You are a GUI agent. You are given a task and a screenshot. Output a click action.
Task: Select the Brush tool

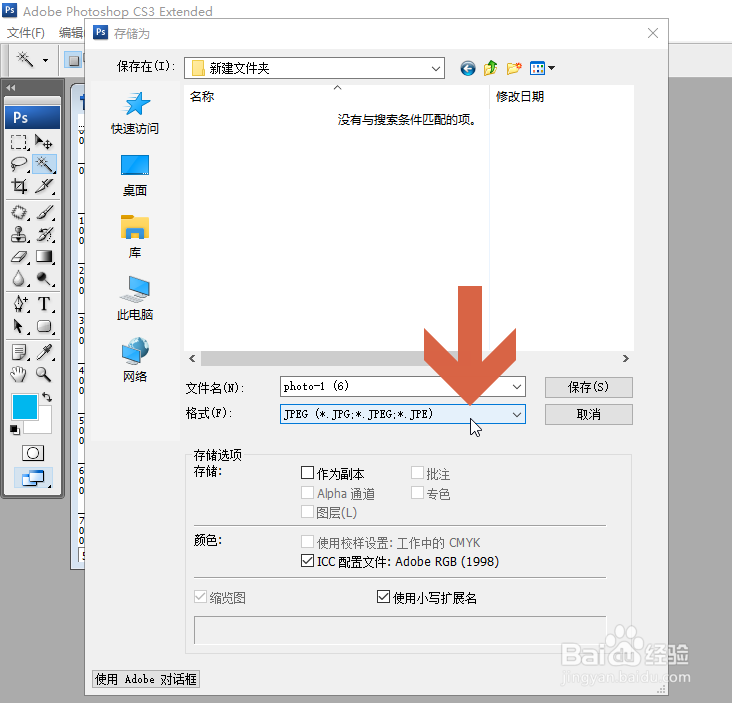tap(44, 212)
